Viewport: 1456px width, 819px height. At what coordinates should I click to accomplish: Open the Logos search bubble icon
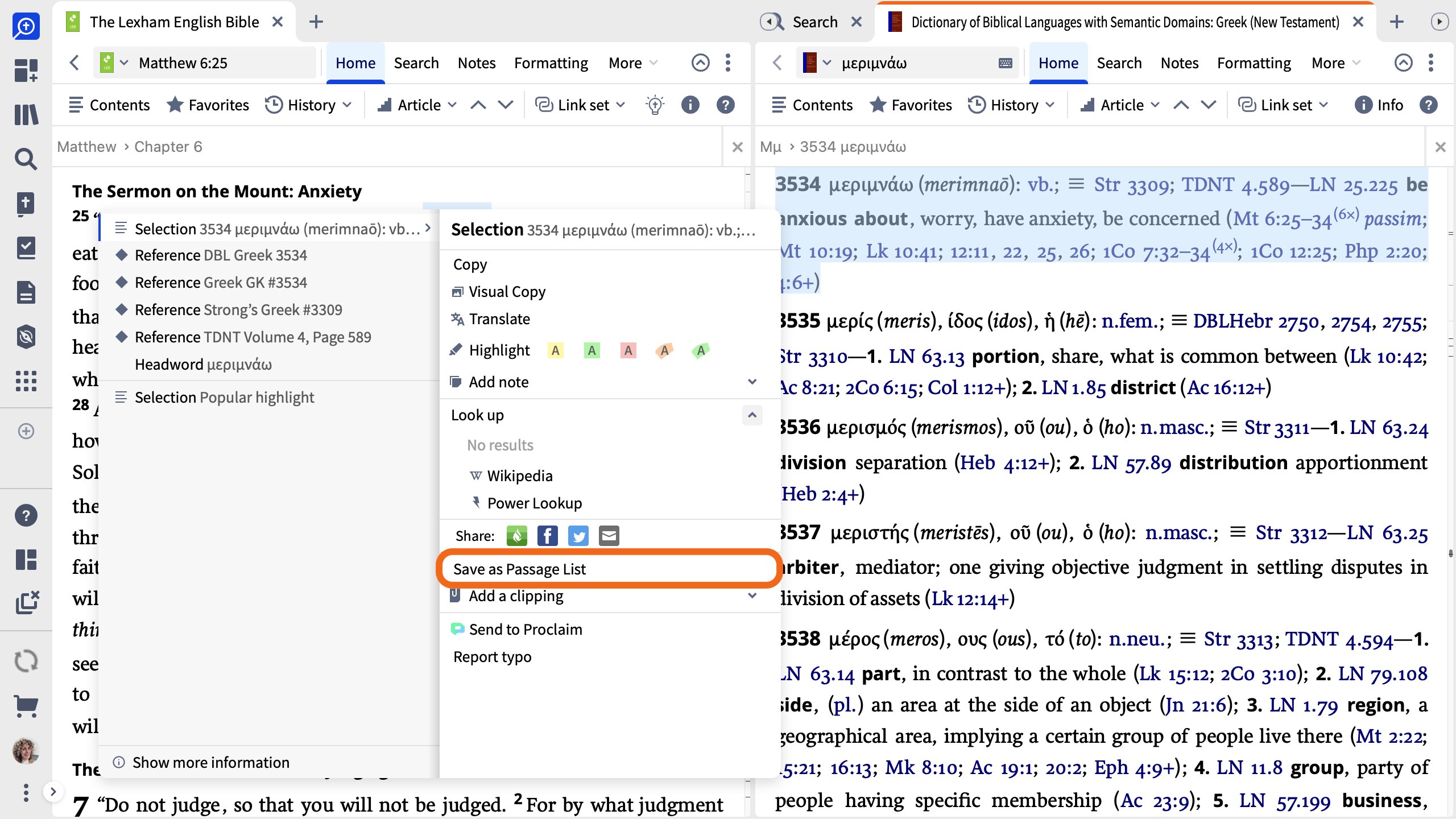(26, 26)
